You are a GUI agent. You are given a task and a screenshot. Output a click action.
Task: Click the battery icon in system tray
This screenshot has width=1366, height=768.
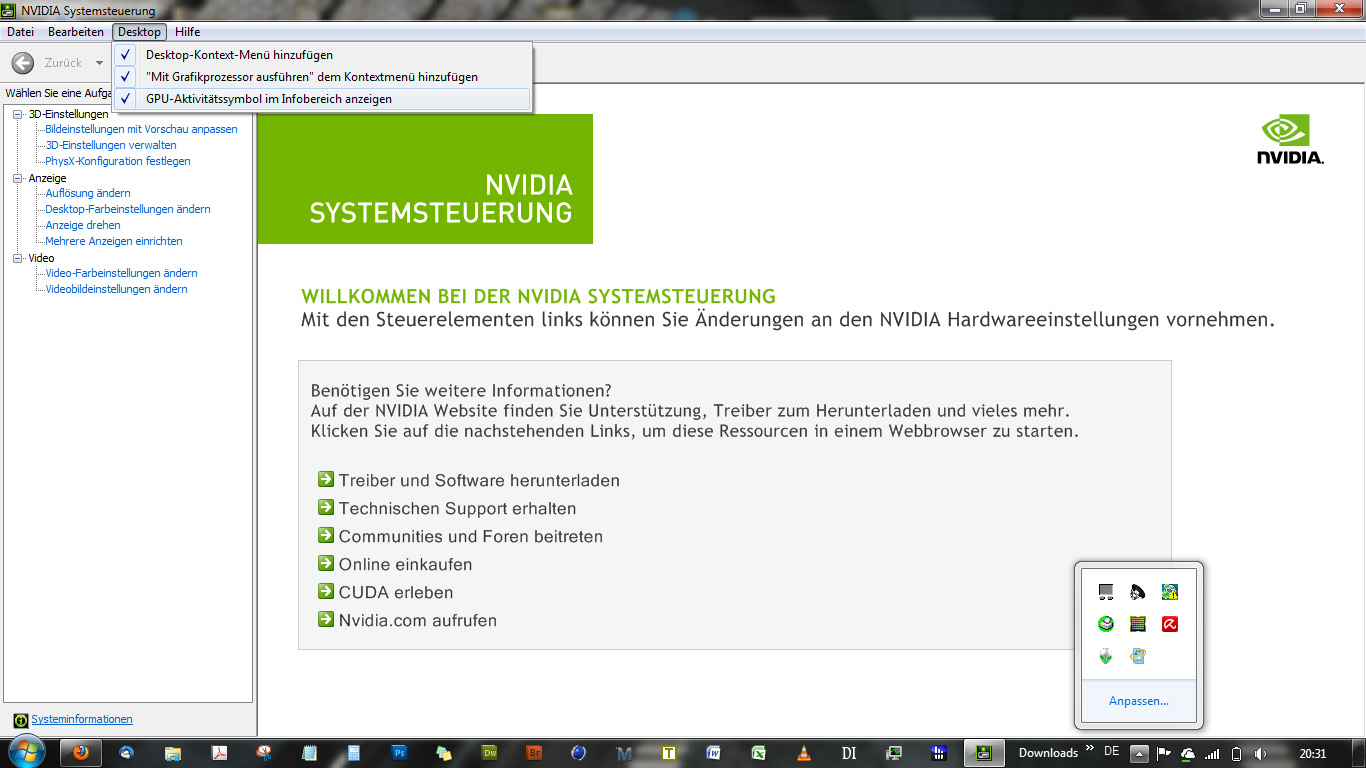click(1236, 754)
